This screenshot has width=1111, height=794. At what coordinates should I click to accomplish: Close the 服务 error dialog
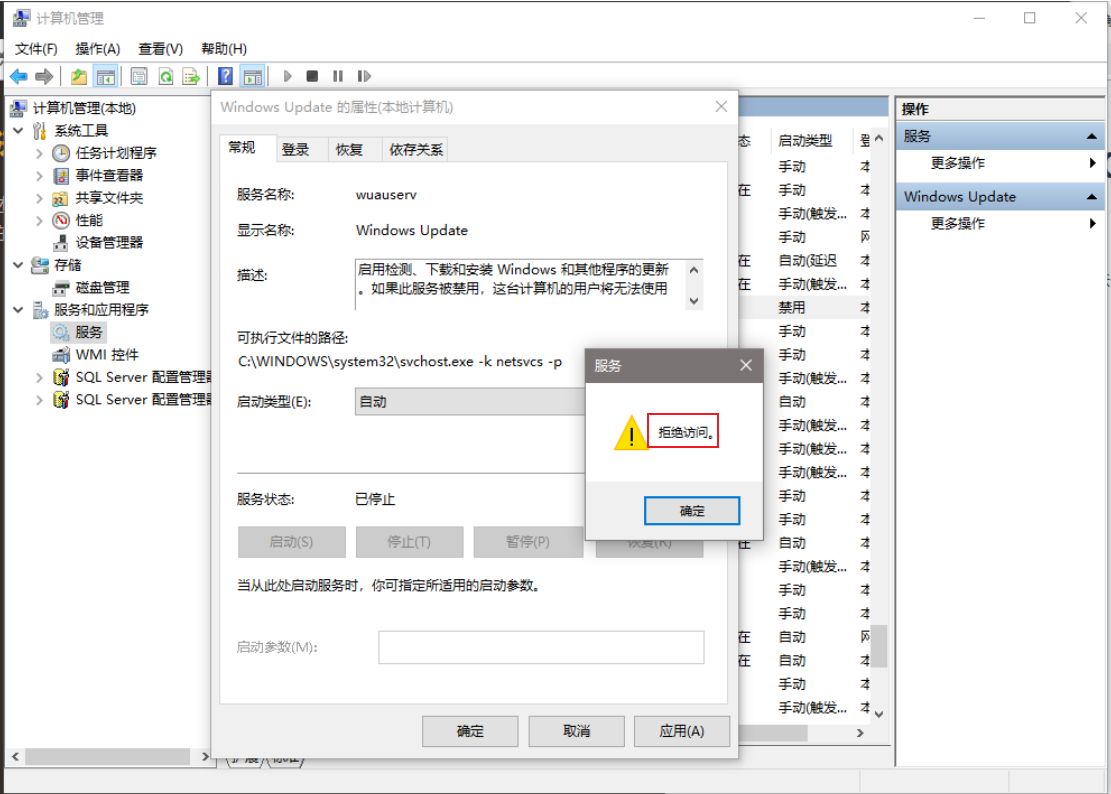coord(745,366)
